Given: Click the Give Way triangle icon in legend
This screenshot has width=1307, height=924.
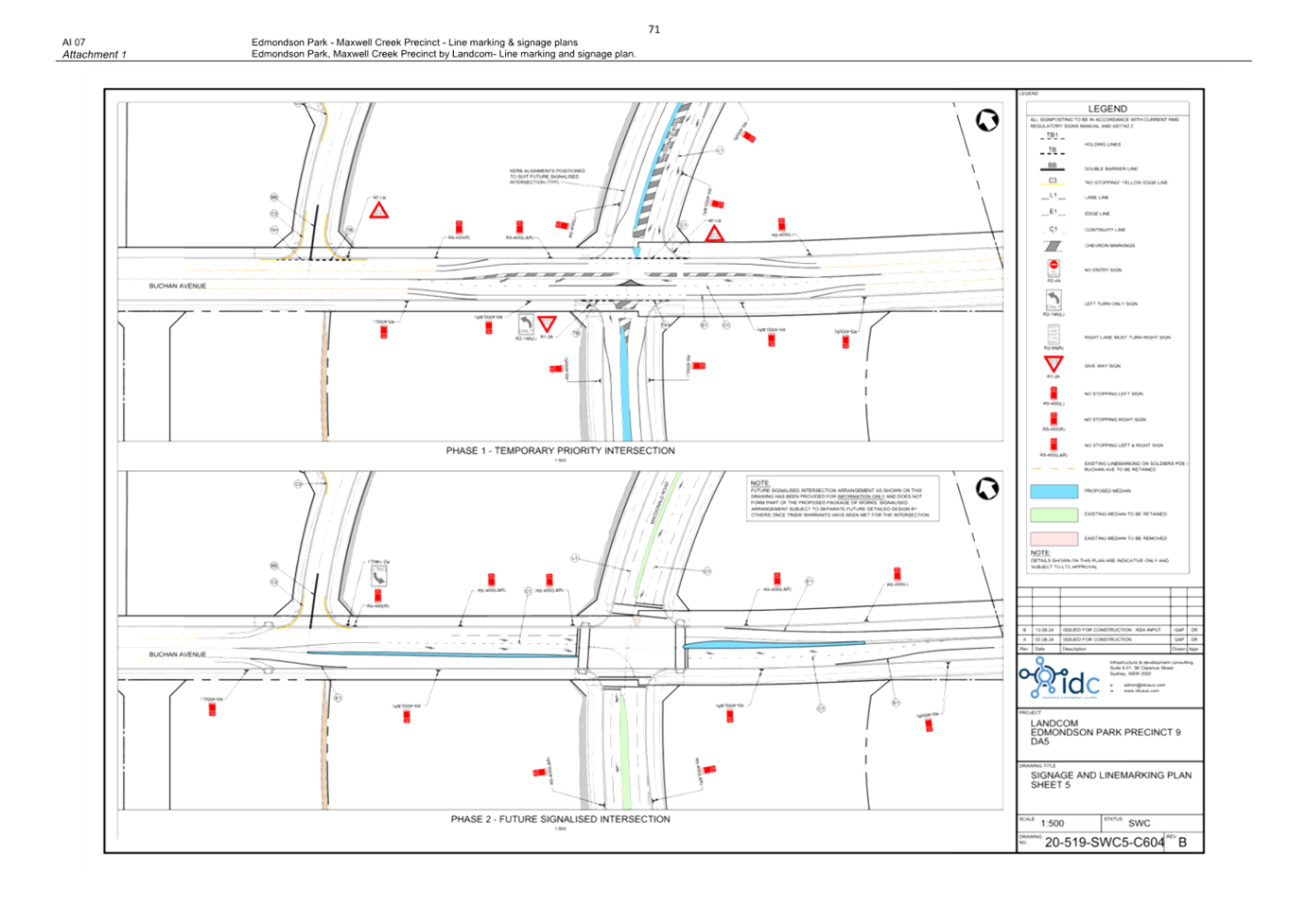Looking at the screenshot, I should [1053, 364].
